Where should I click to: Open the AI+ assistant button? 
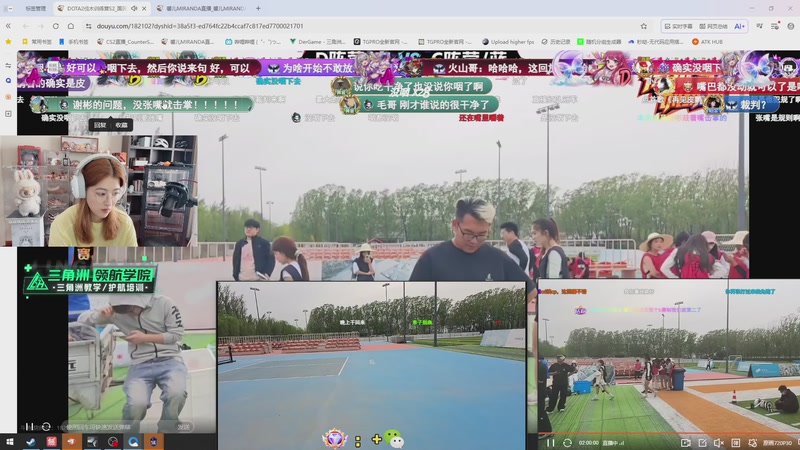pos(739,26)
